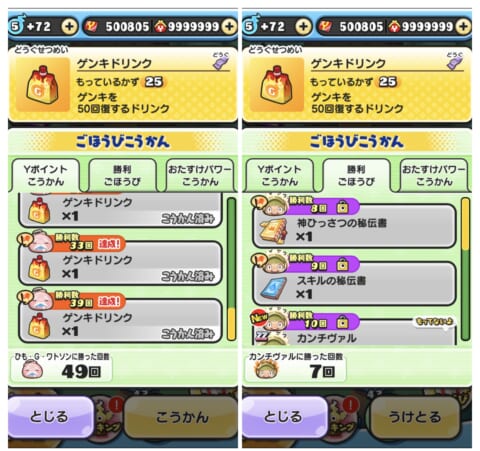Tap the とじる button on the right screen
The width and height of the screenshot is (480, 451).
(284, 417)
